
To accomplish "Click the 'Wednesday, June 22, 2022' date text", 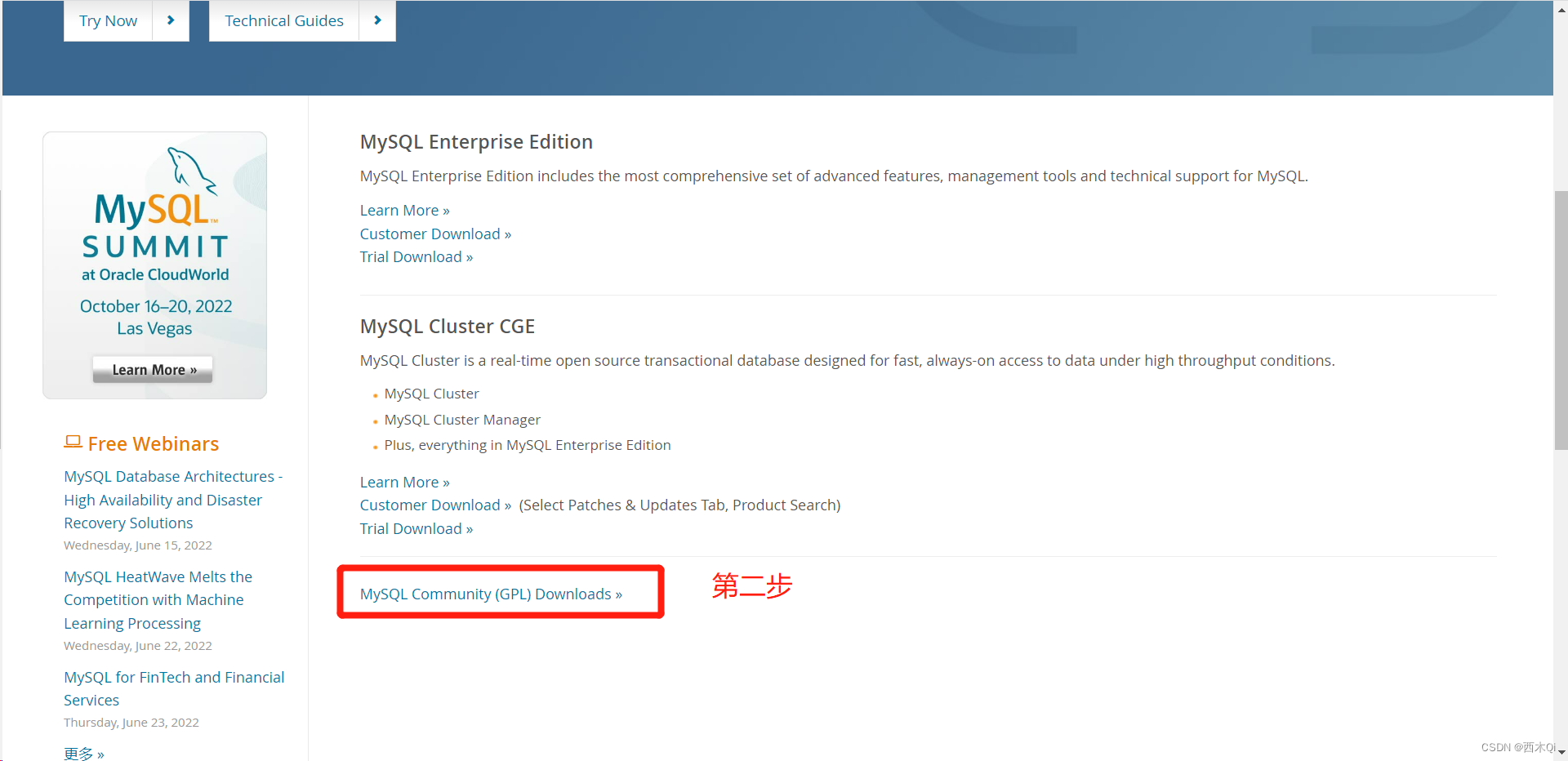I will pyautogui.click(x=138, y=646).
